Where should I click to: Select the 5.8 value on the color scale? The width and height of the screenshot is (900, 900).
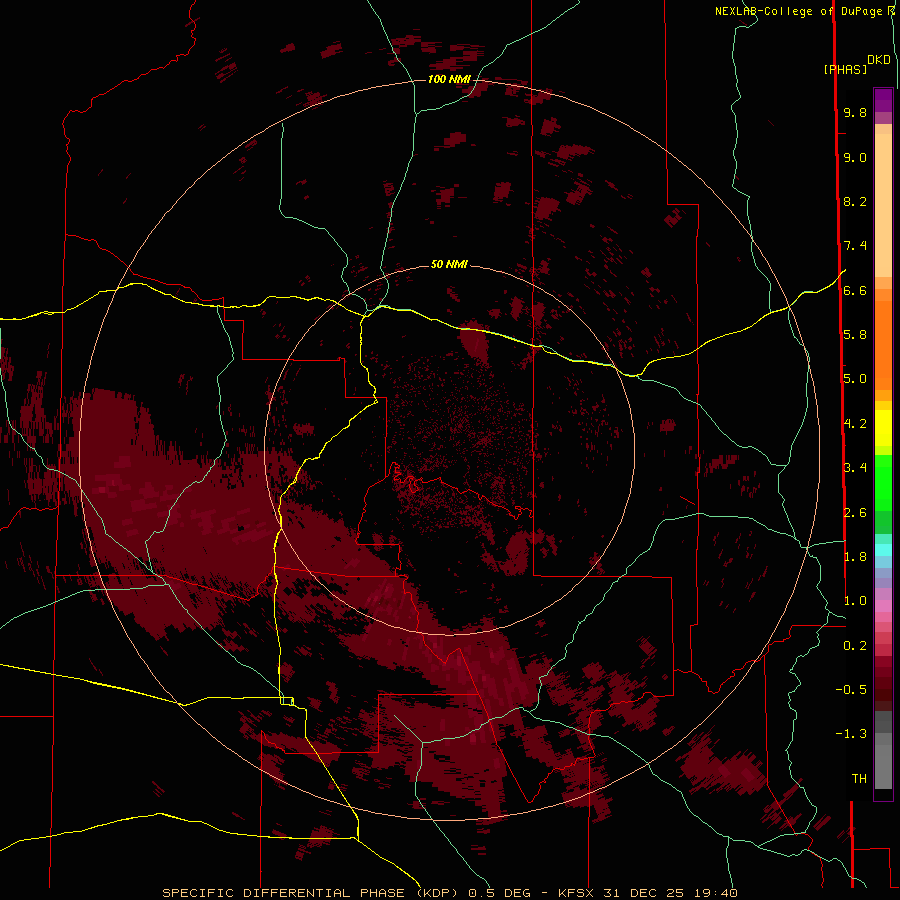coord(855,334)
